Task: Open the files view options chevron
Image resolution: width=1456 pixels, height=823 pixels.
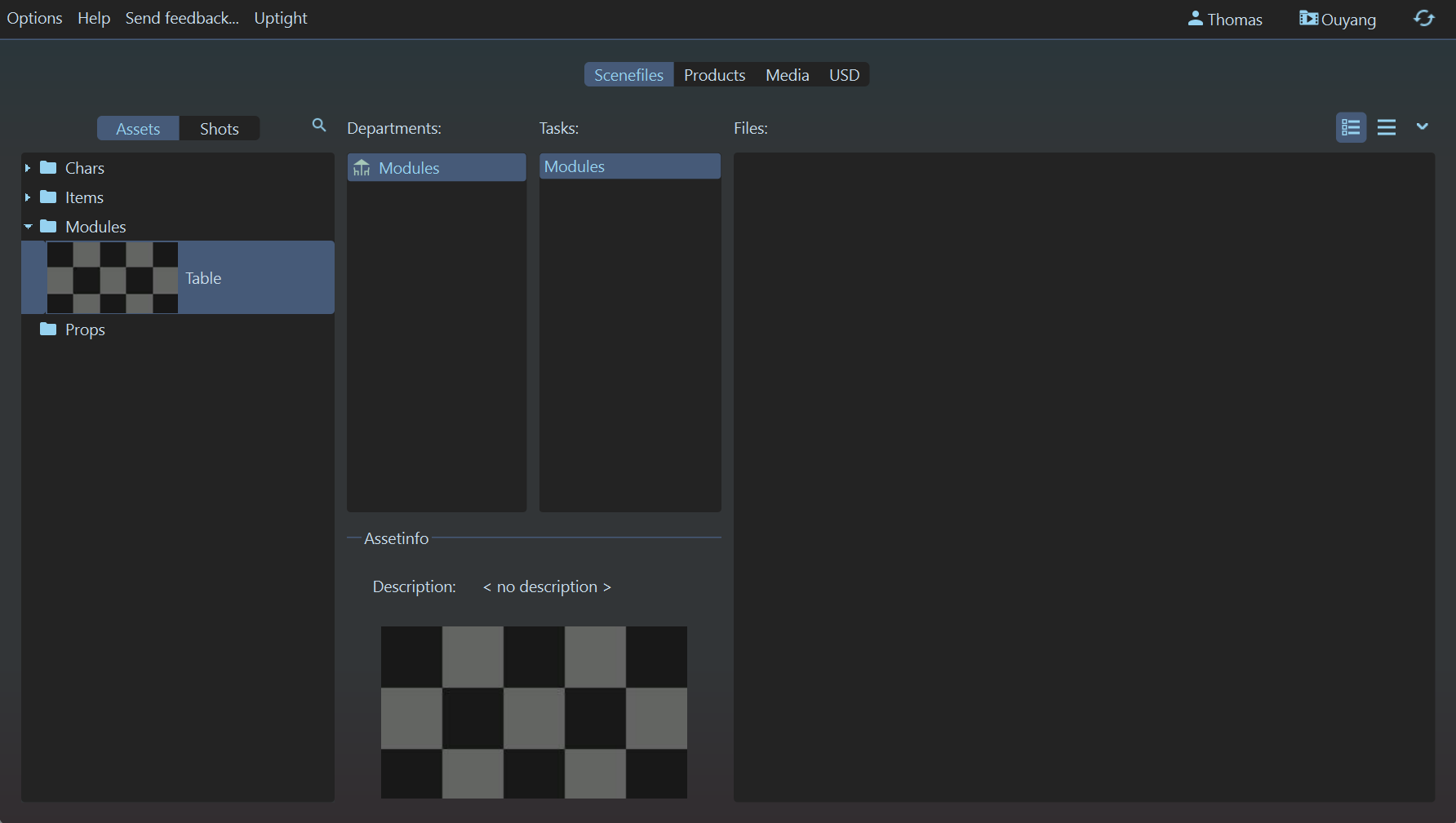Action: coord(1422,126)
